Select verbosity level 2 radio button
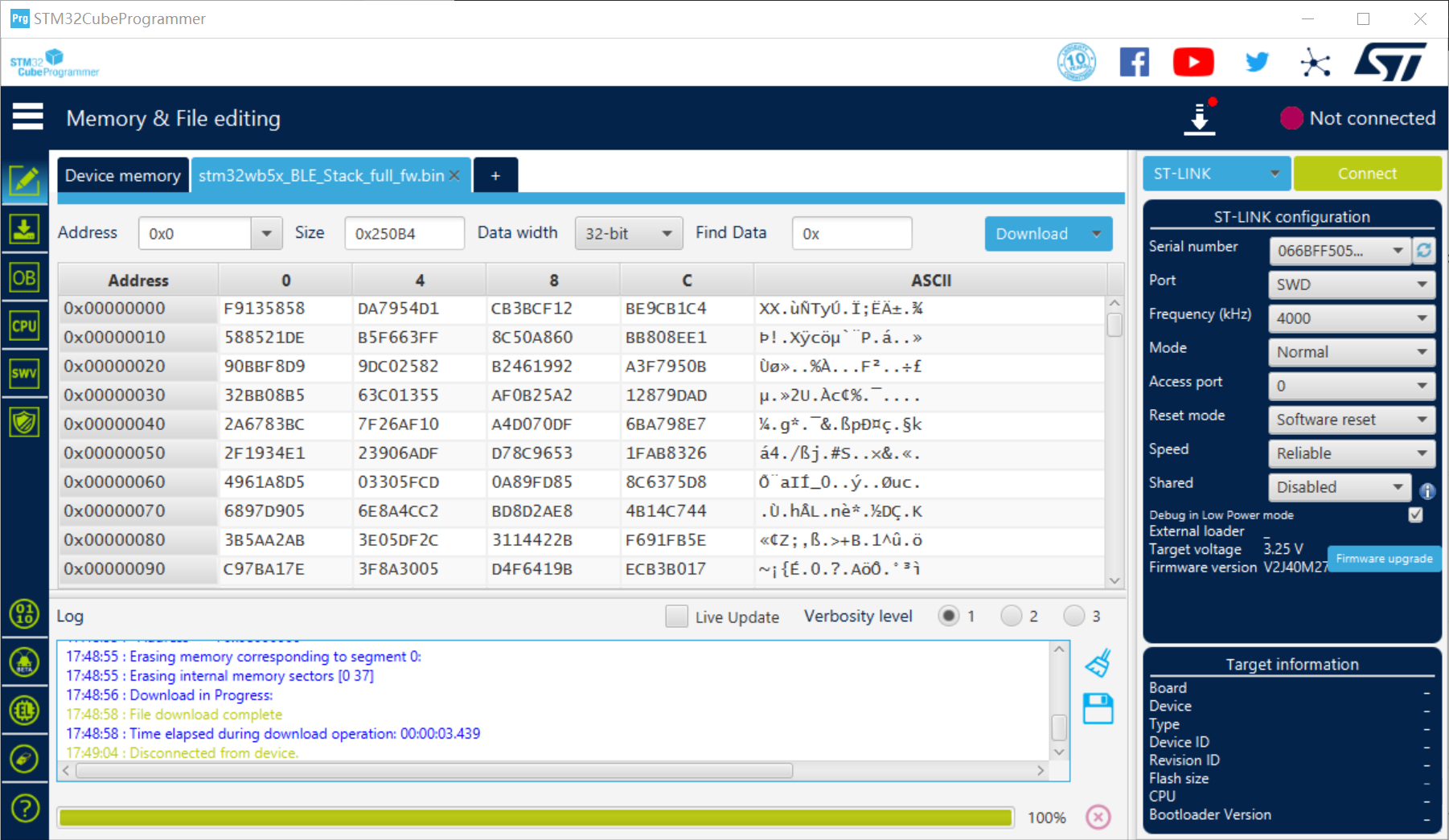 coord(1011,617)
